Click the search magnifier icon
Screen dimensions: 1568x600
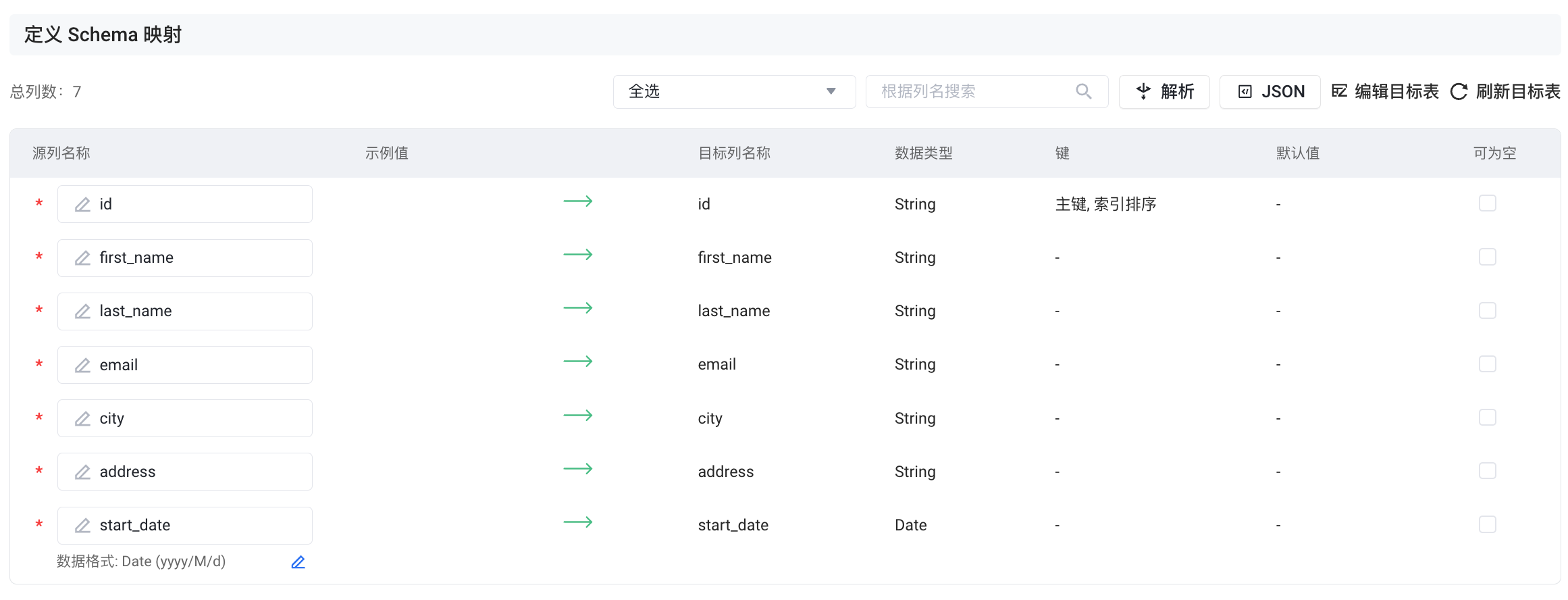click(x=1083, y=92)
